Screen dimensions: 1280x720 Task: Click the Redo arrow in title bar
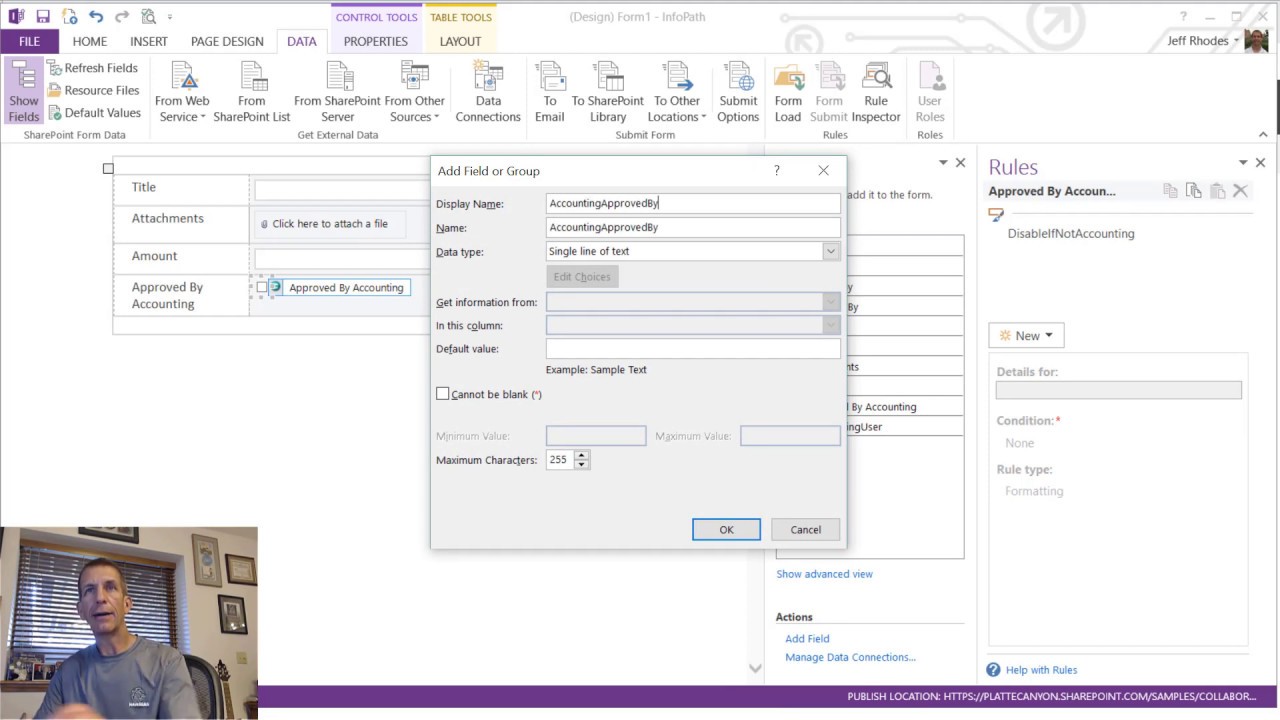tap(122, 16)
